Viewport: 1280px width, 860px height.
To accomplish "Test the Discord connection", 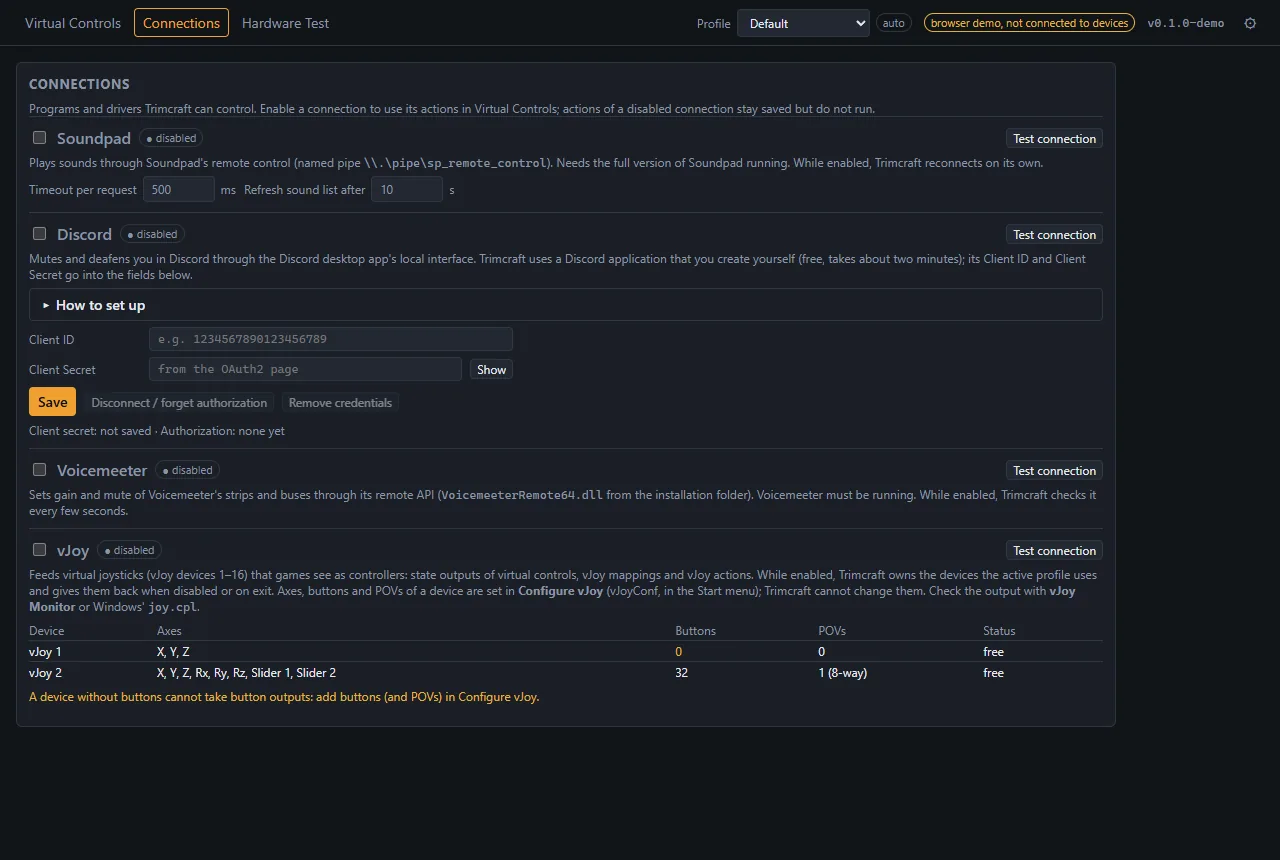I will point(1054,235).
